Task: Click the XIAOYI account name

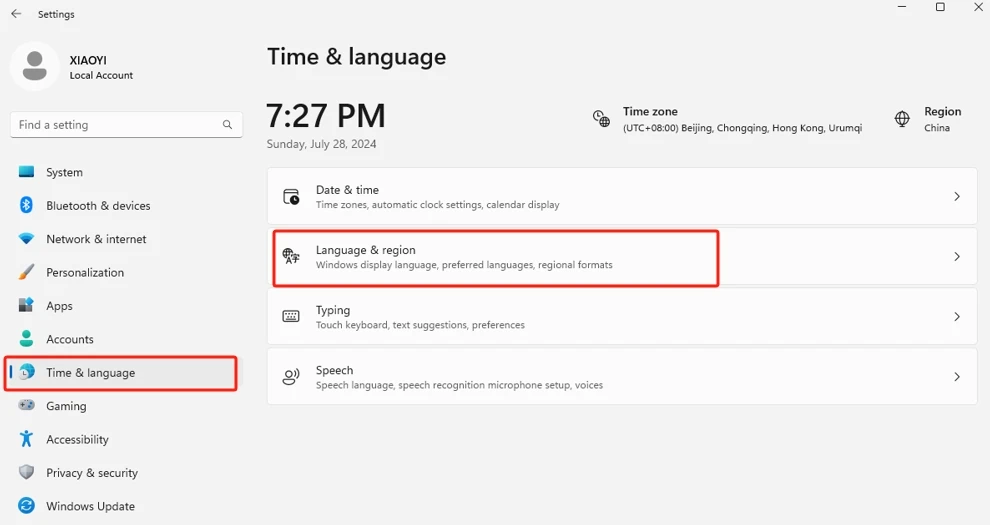Action: click(88, 61)
